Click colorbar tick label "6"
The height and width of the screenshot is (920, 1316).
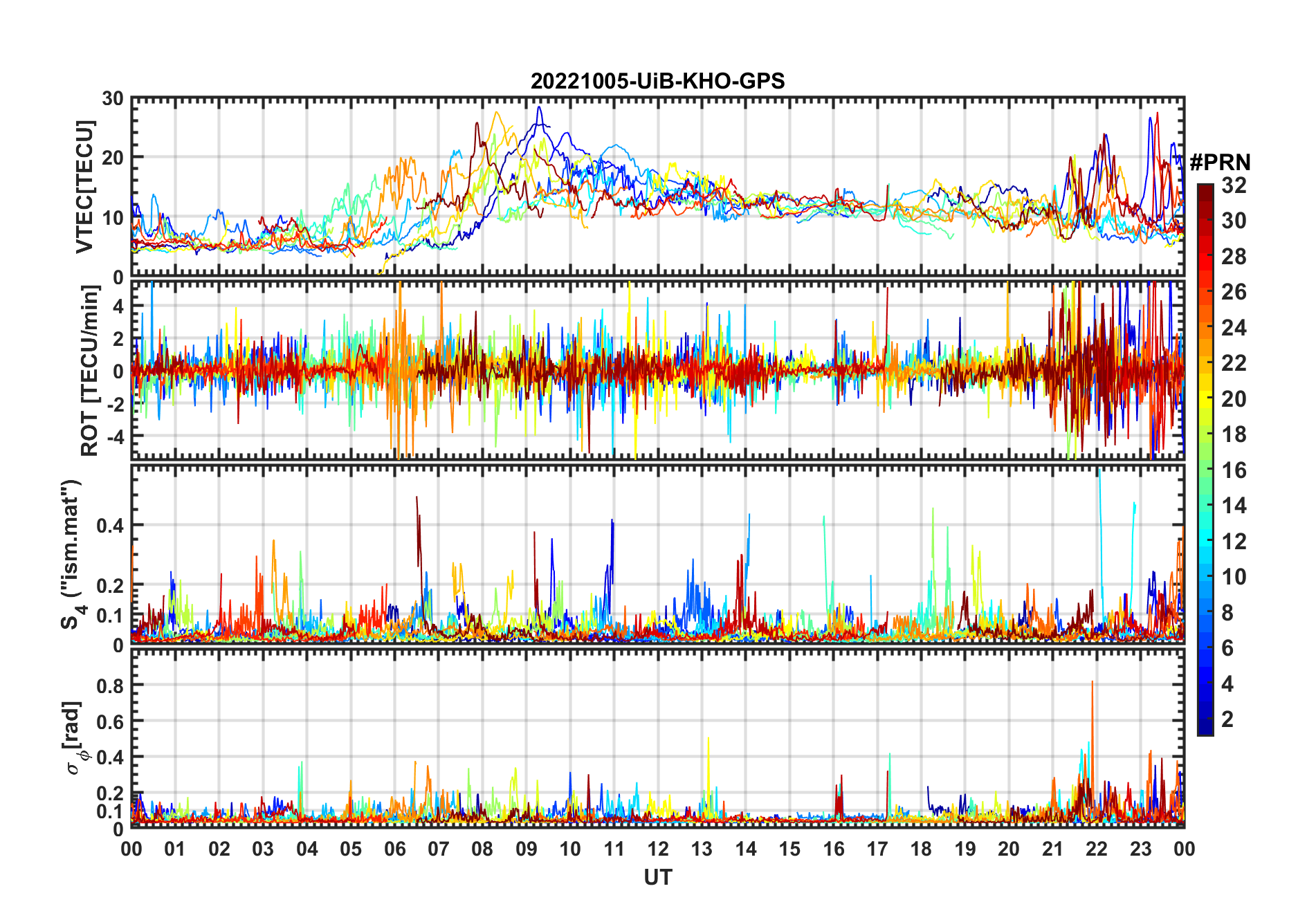pyautogui.click(x=1227, y=648)
